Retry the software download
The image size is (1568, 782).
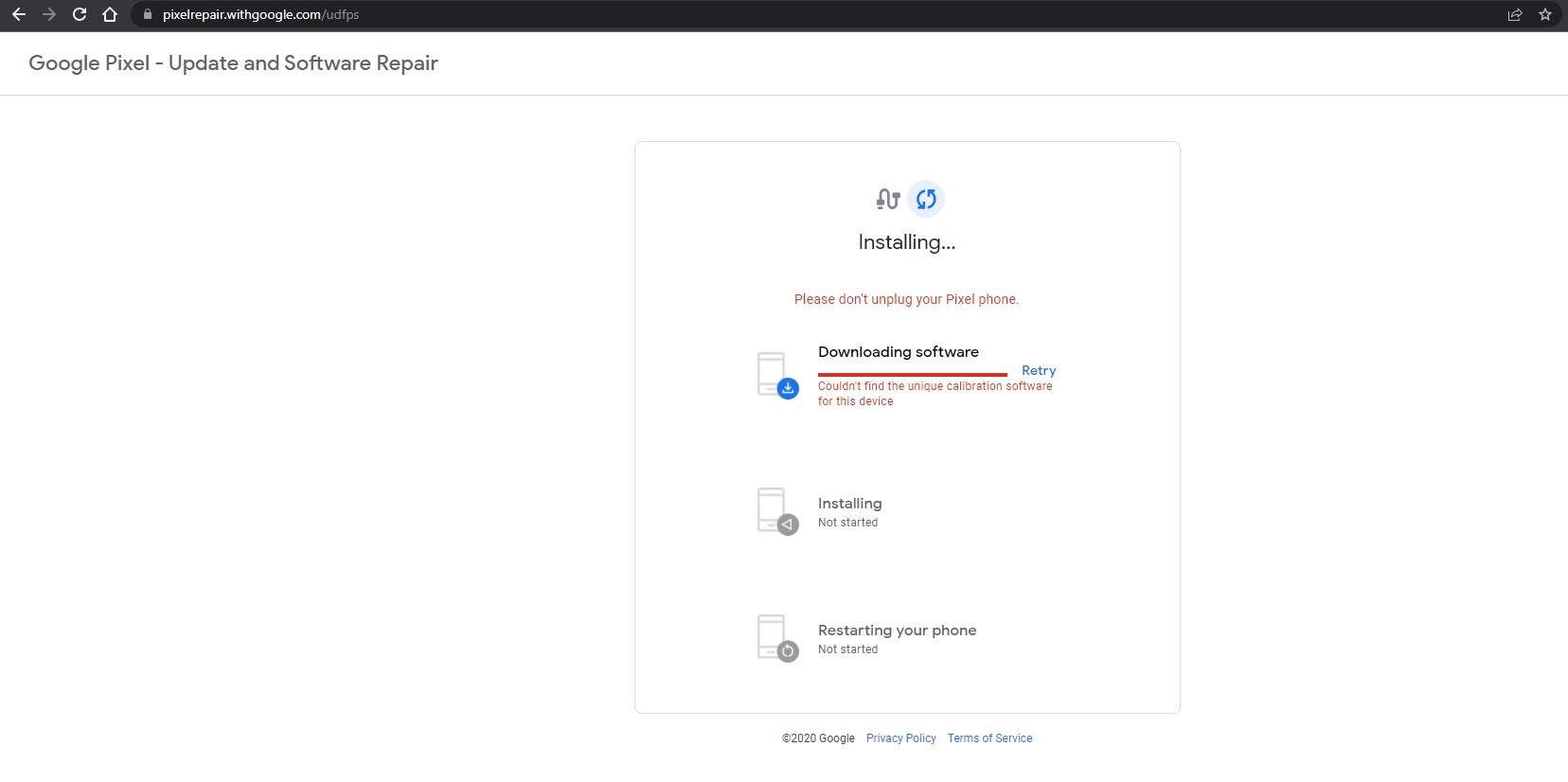[x=1038, y=370]
